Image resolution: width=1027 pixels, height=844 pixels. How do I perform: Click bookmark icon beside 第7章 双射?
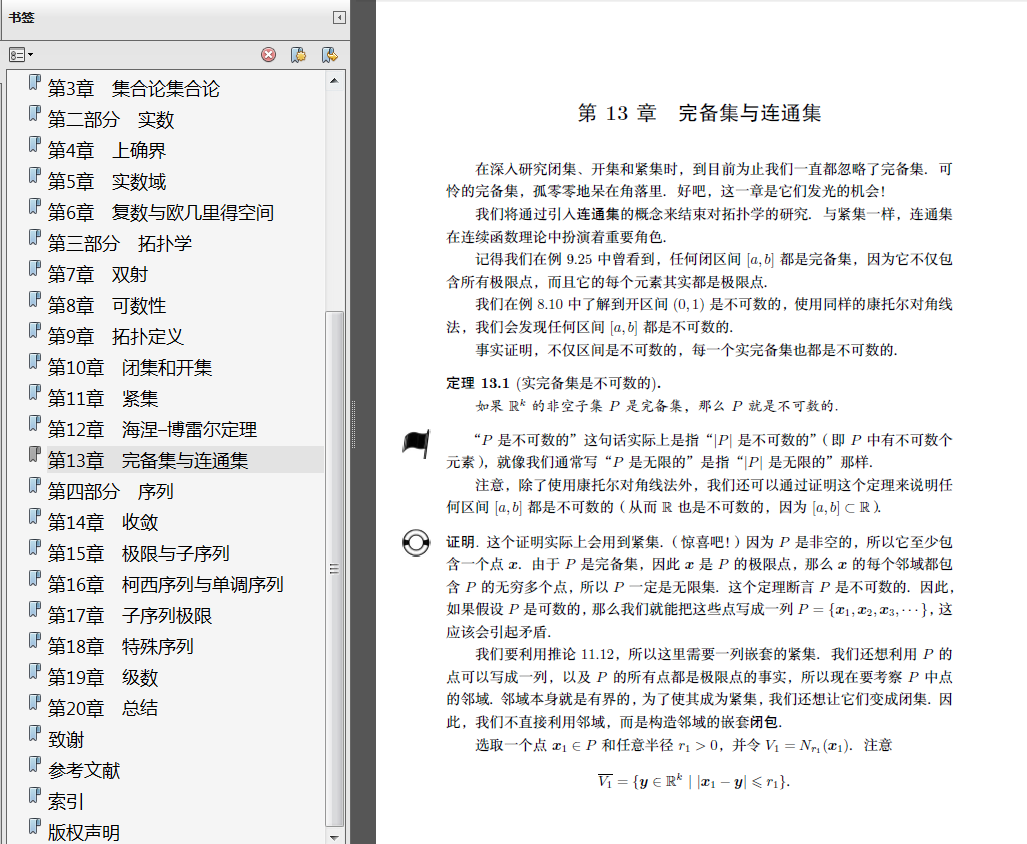point(35,268)
